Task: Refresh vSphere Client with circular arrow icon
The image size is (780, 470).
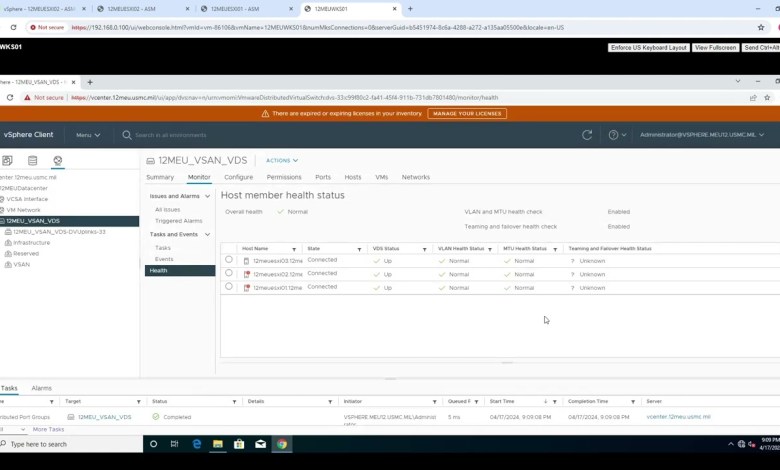Action: coord(587,135)
